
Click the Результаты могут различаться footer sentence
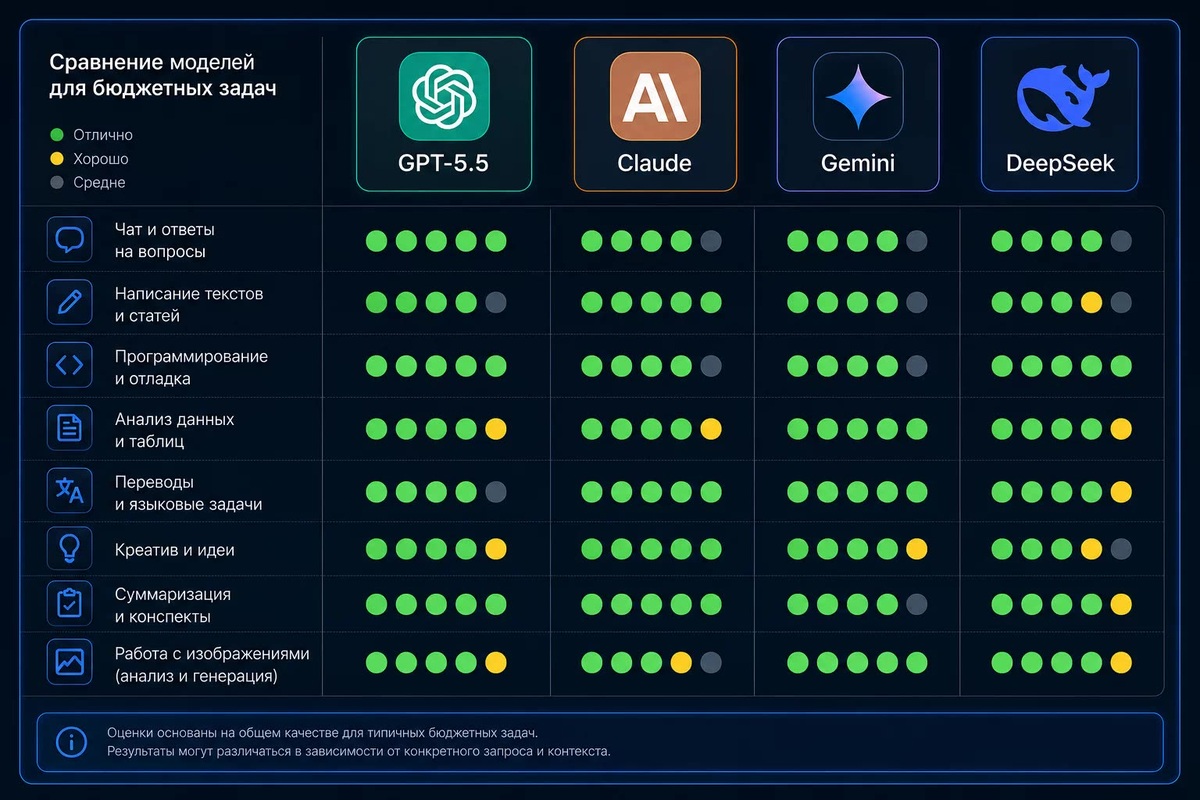359,750
